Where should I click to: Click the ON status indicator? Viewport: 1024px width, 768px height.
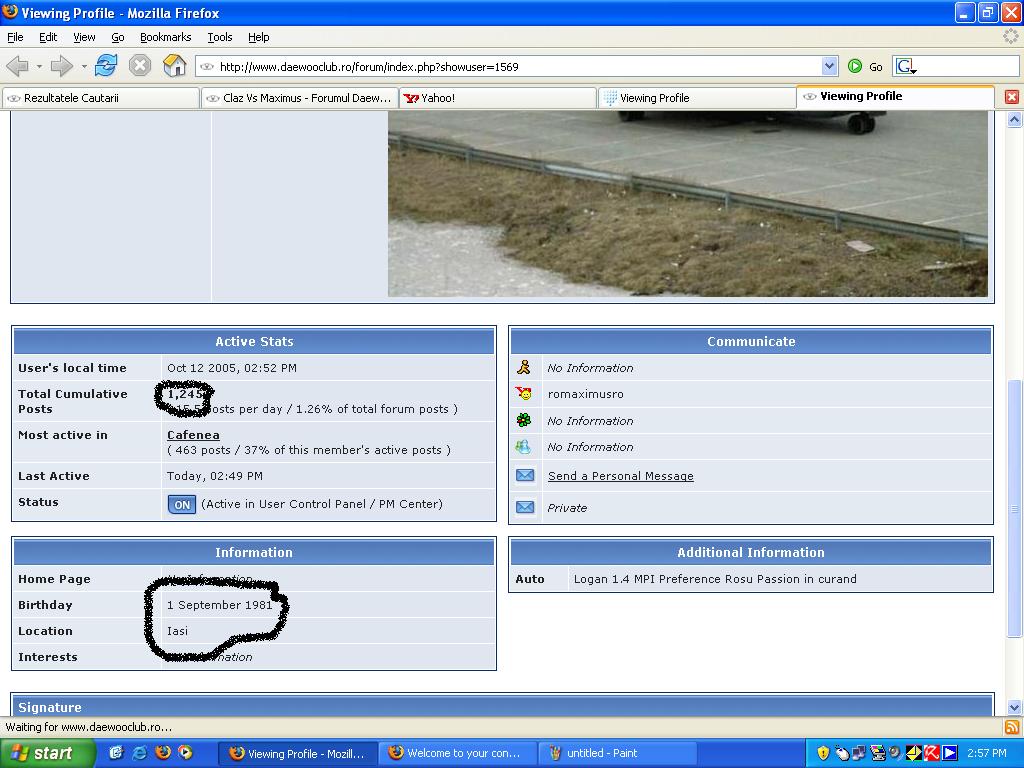pyautogui.click(x=181, y=505)
